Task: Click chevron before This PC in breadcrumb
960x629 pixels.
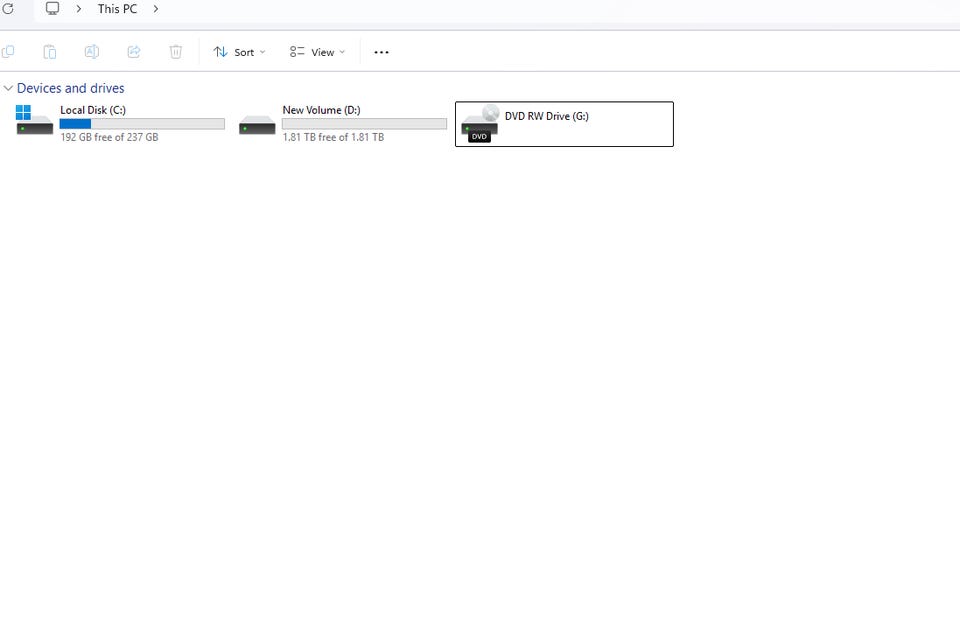Action: coord(78,9)
